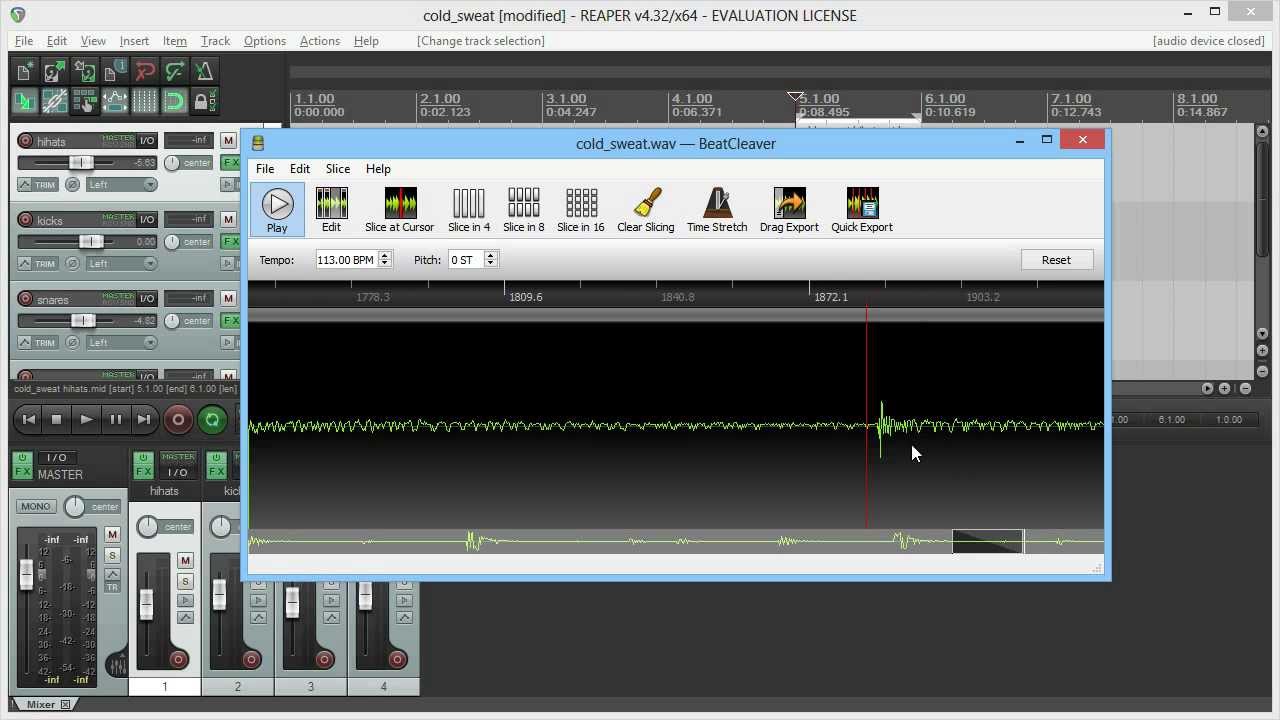Image resolution: width=1280 pixels, height=720 pixels.
Task: Click the Clear Slicing broom icon
Action: [646, 209]
